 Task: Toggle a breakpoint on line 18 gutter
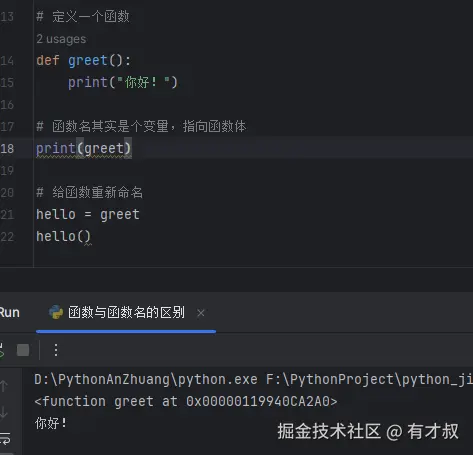click(x=7, y=148)
